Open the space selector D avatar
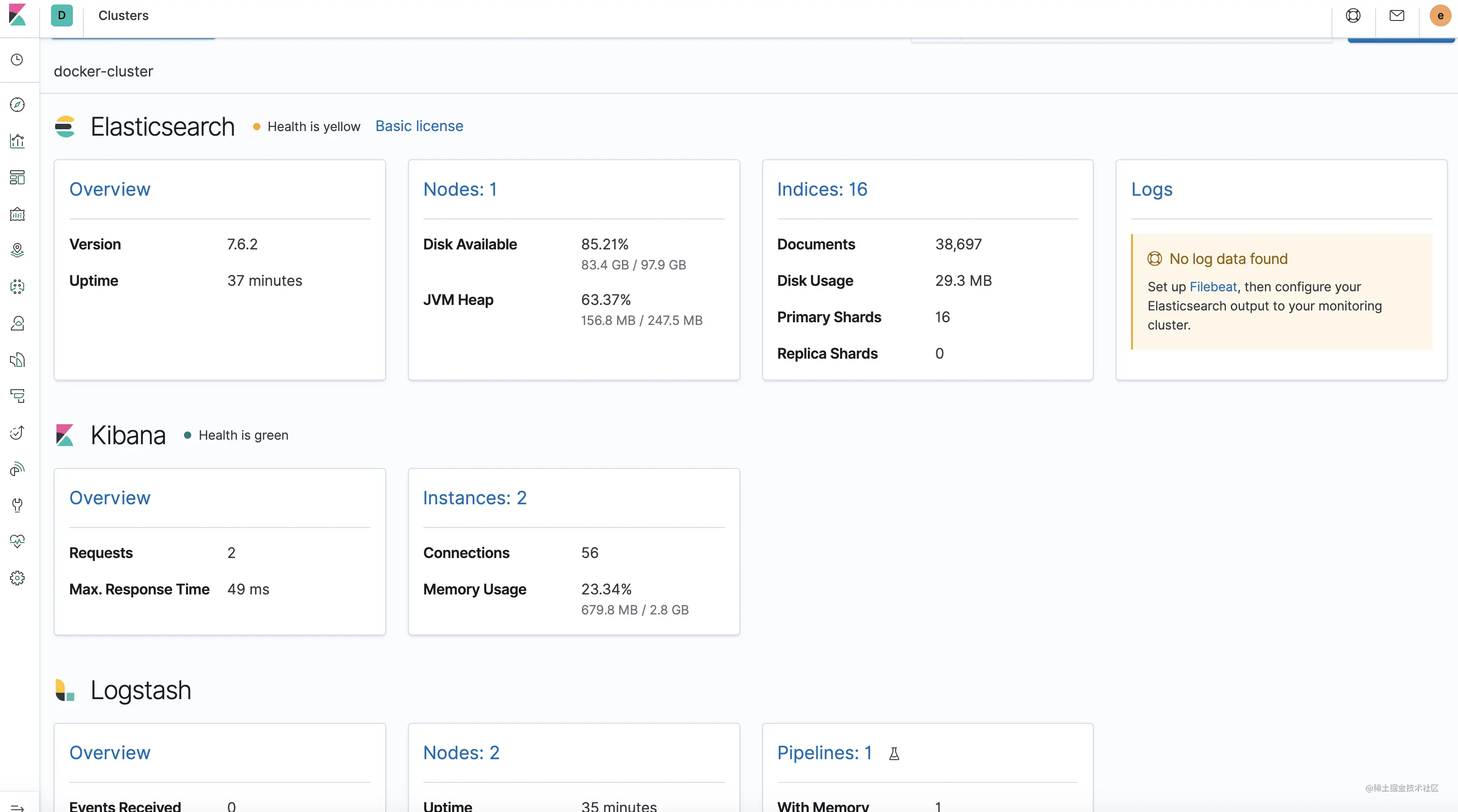 [x=61, y=15]
